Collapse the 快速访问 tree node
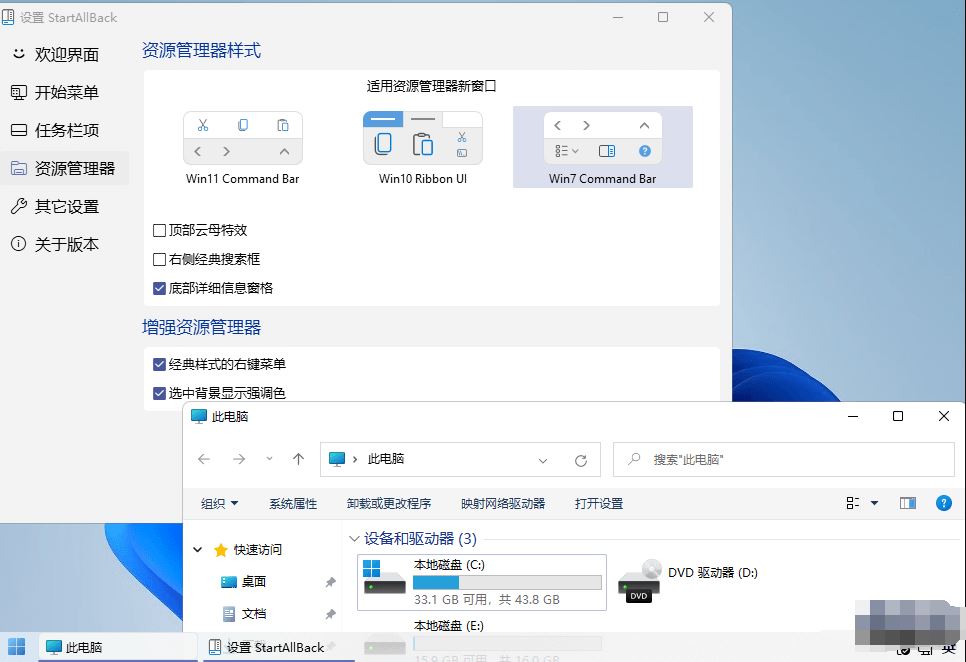The width and height of the screenshot is (966, 662). click(198, 549)
